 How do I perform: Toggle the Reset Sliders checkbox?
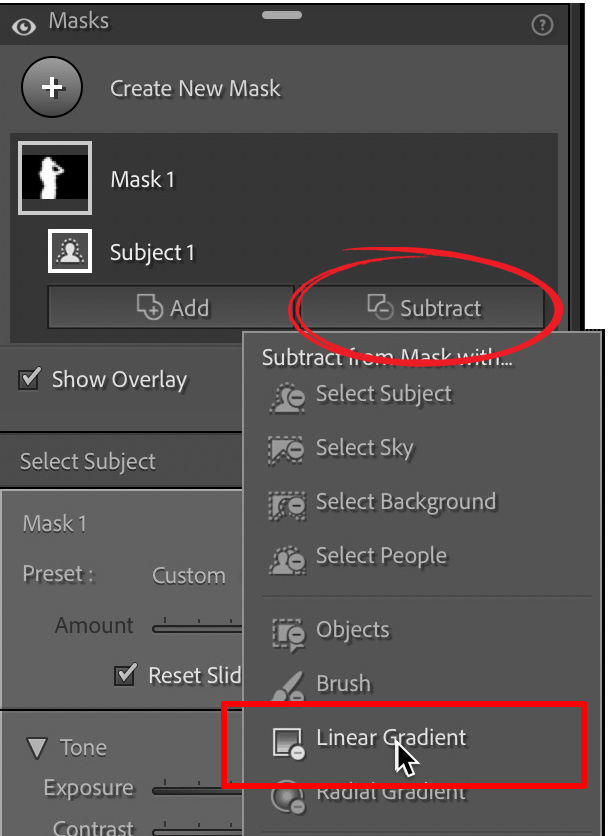(x=126, y=675)
